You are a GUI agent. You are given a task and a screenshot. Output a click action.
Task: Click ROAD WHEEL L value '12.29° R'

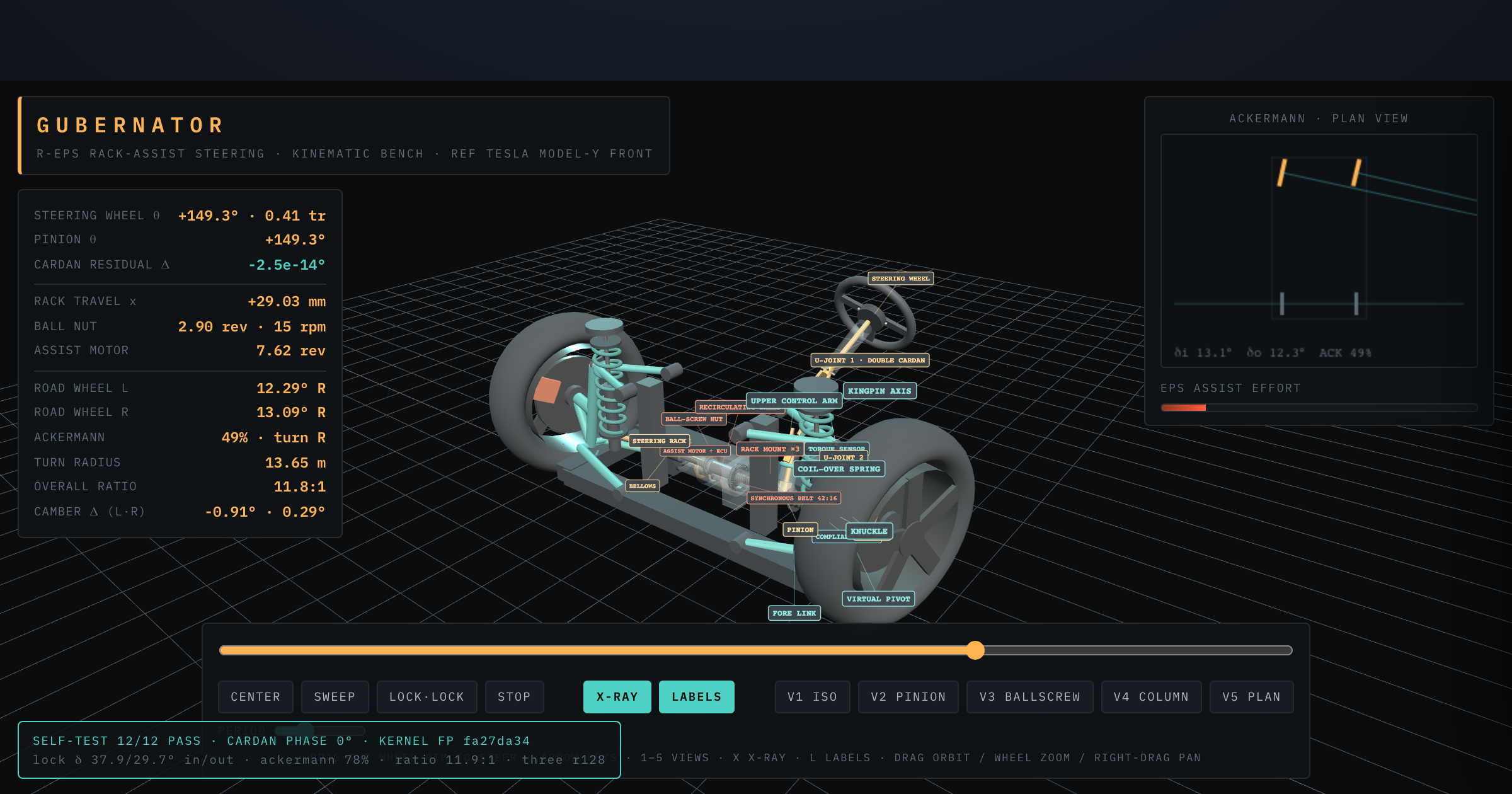291,388
